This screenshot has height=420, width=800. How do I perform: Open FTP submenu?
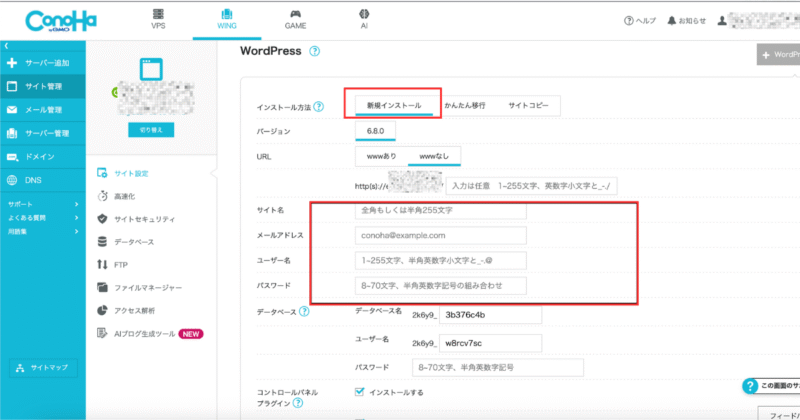113,264
